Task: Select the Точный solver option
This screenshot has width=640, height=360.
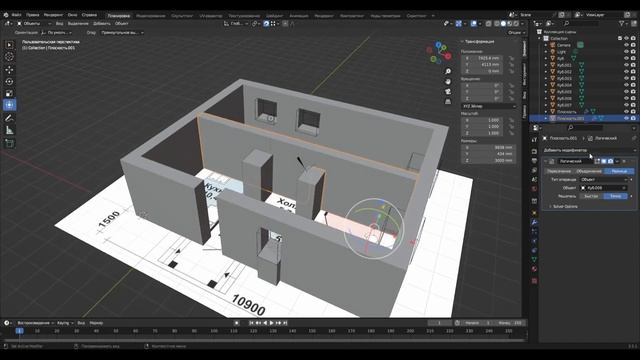Action: [616, 196]
